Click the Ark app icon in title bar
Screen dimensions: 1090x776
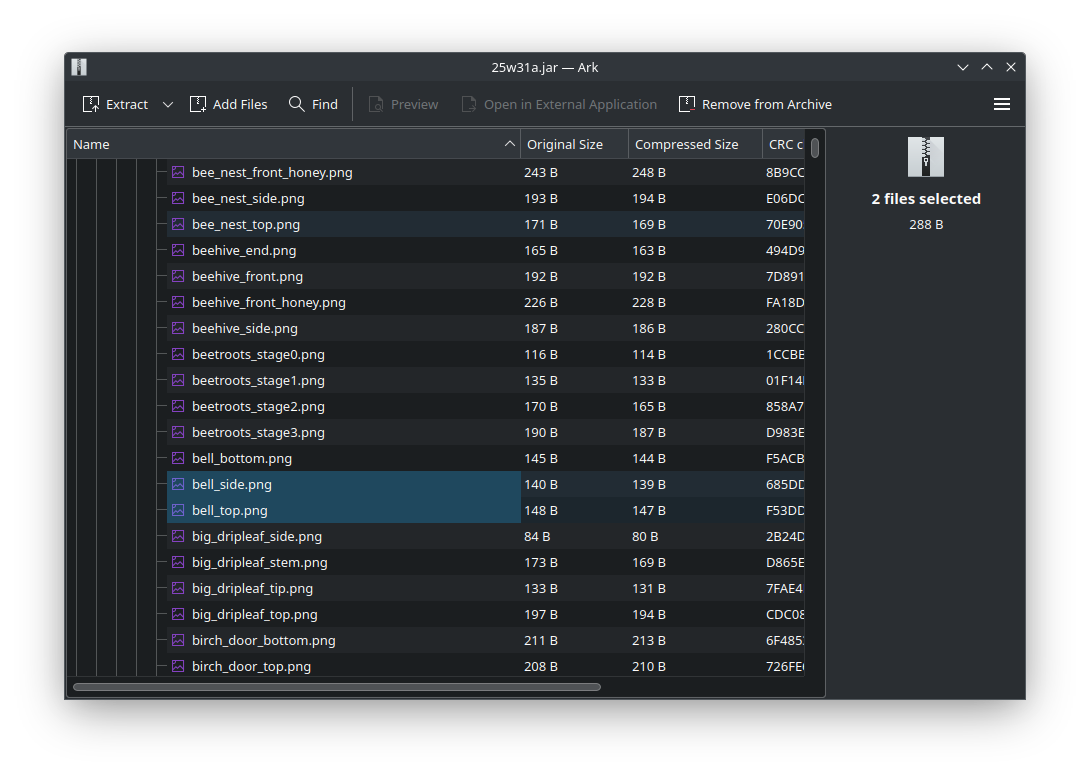[x=79, y=67]
